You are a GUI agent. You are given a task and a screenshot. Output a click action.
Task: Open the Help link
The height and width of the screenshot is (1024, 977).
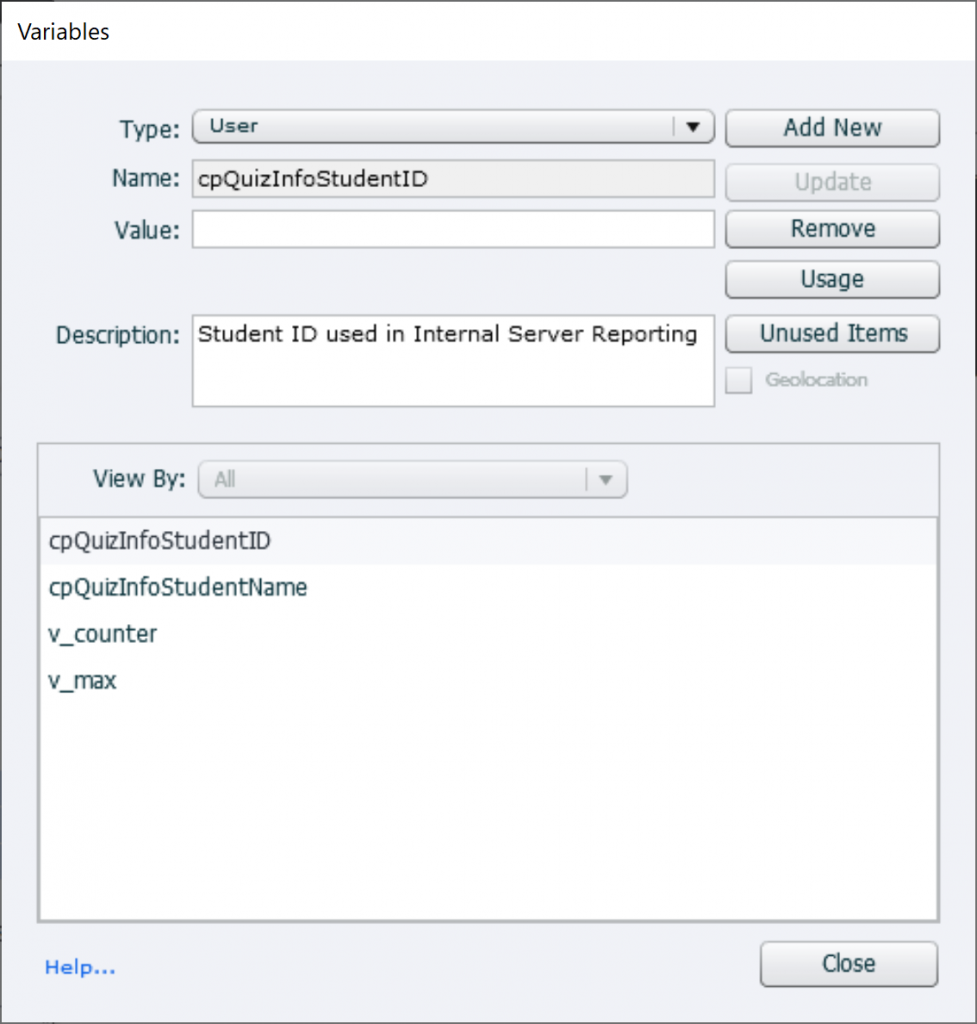pyautogui.click(x=79, y=967)
